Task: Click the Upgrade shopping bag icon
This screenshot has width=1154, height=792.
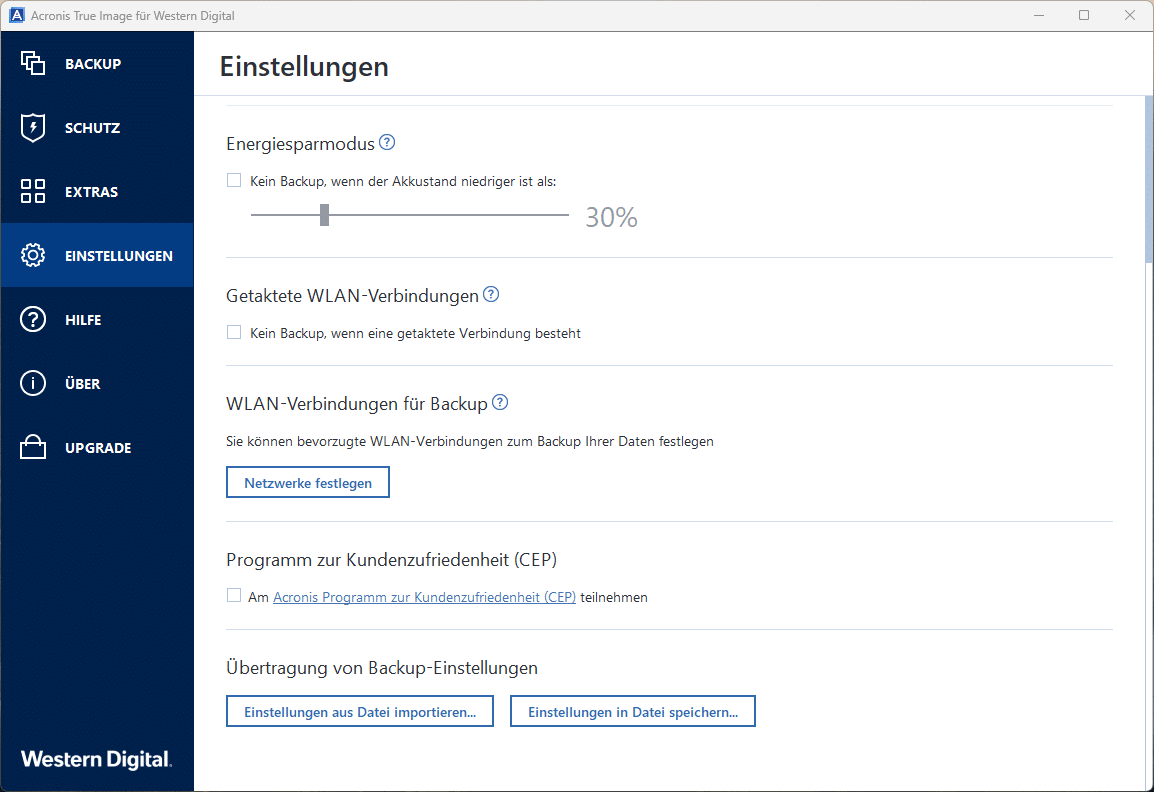Action: tap(33, 448)
